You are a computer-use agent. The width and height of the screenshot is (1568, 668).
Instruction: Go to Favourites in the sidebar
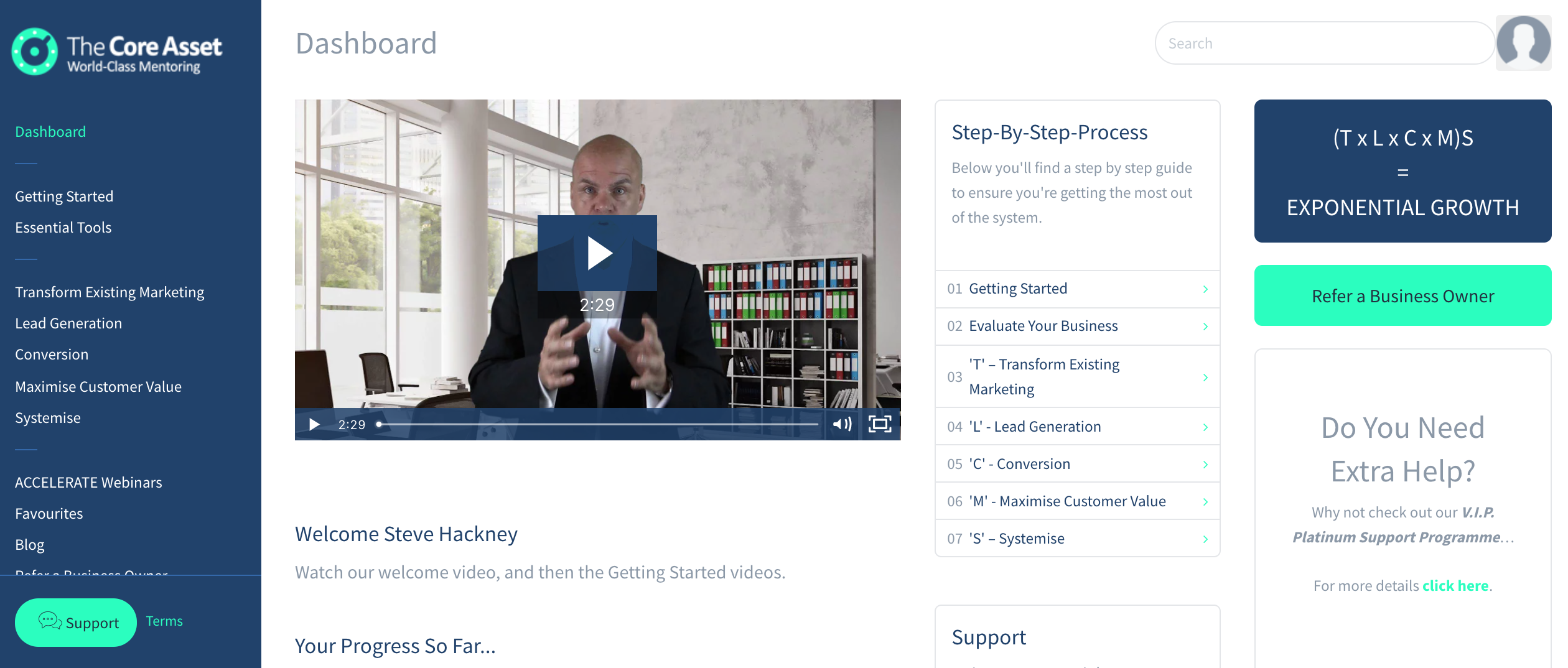(49, 514)
